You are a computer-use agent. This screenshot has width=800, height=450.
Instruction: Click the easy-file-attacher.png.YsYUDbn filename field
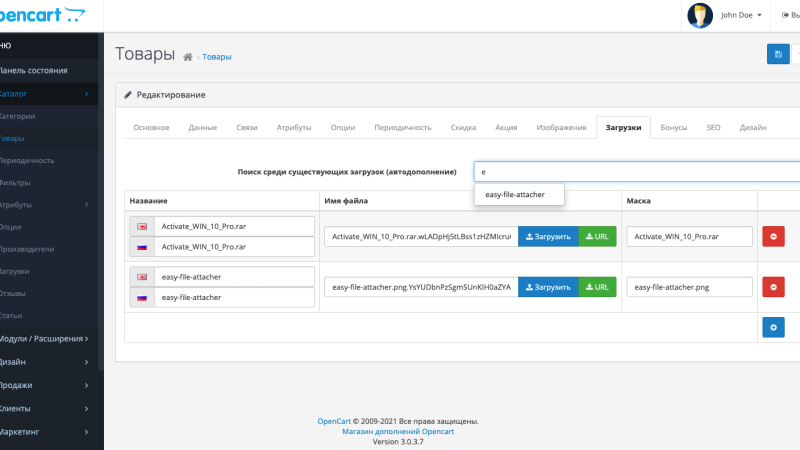(421, 287)
